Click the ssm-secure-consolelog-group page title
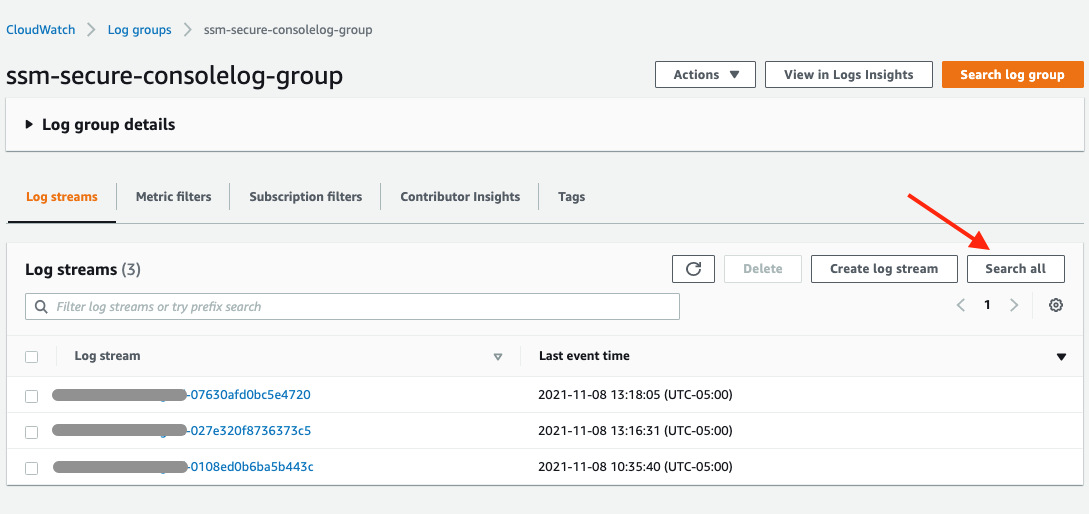The image size is (1089, 514). (x=174, y=76)
